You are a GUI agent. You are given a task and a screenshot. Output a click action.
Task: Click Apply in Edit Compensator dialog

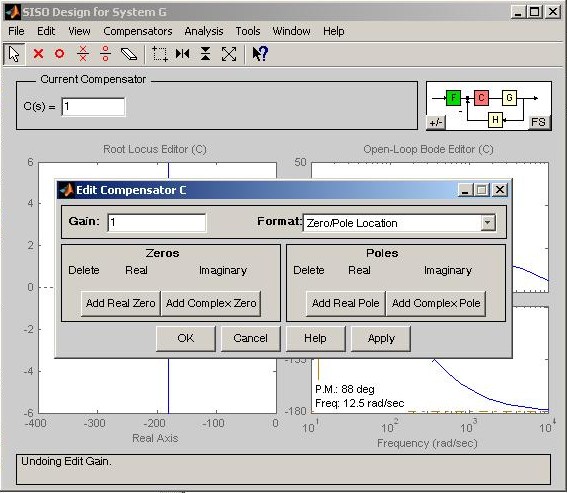[381, 338]
